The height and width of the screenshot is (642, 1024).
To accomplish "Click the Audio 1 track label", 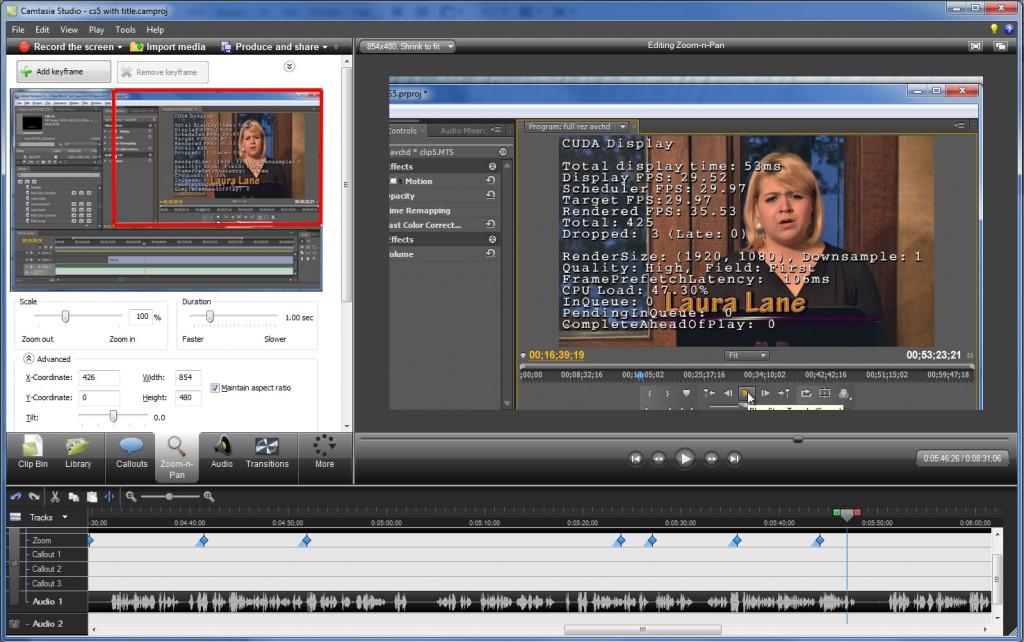I will coord(48,602).
